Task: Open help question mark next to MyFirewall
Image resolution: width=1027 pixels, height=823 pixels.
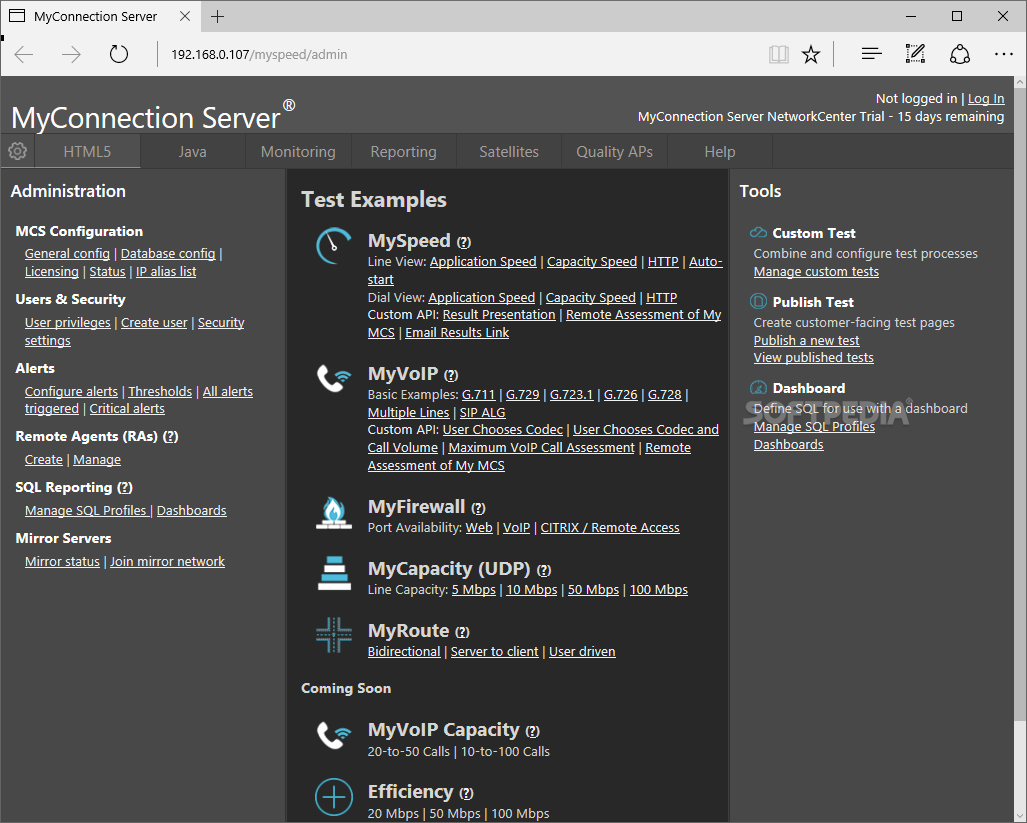Action: pos(478,508)
